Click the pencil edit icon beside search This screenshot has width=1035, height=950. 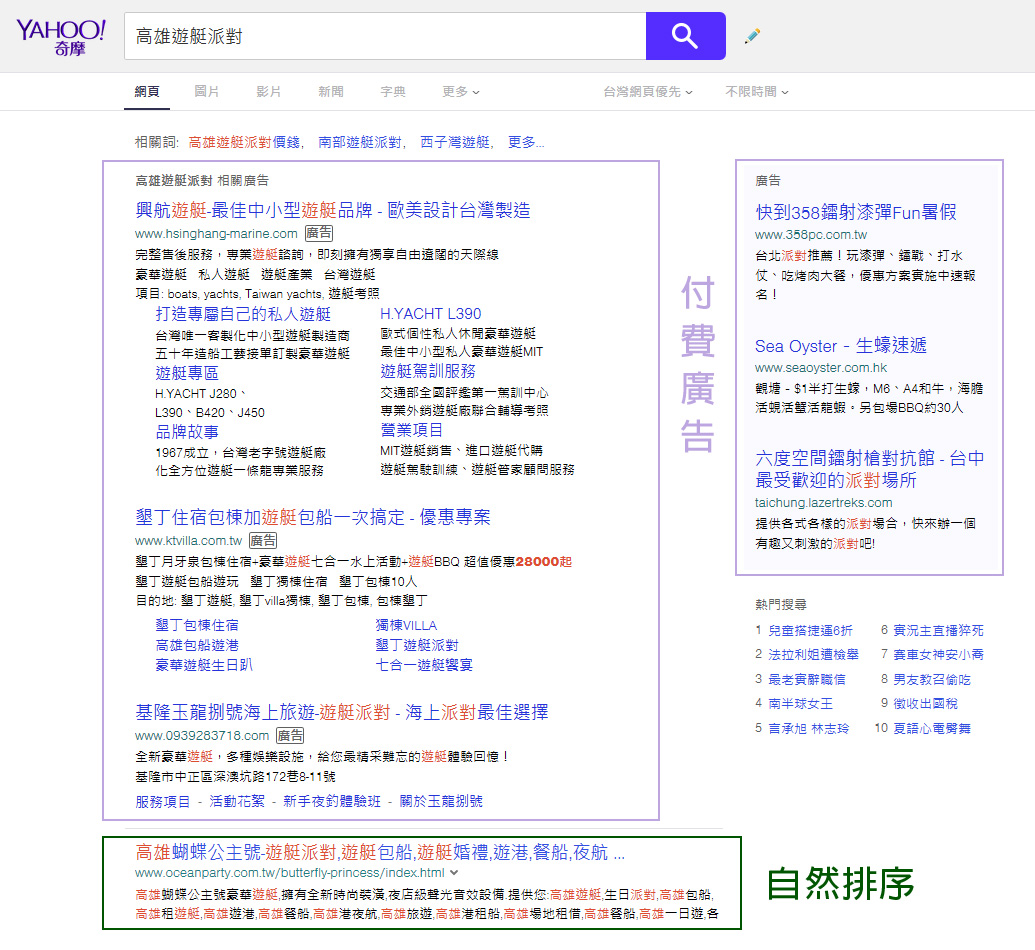752,36
